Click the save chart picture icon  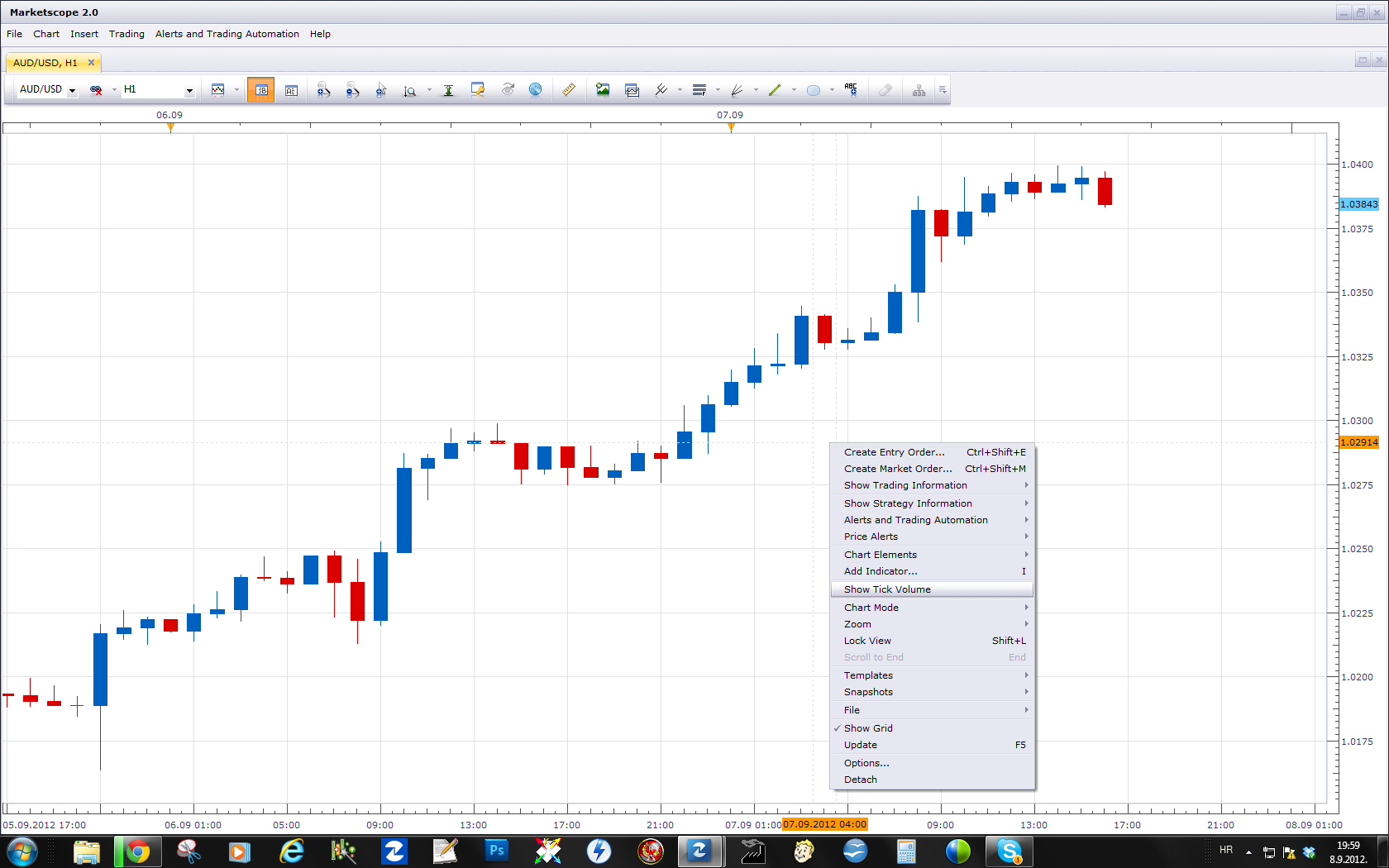coord(603,90)
